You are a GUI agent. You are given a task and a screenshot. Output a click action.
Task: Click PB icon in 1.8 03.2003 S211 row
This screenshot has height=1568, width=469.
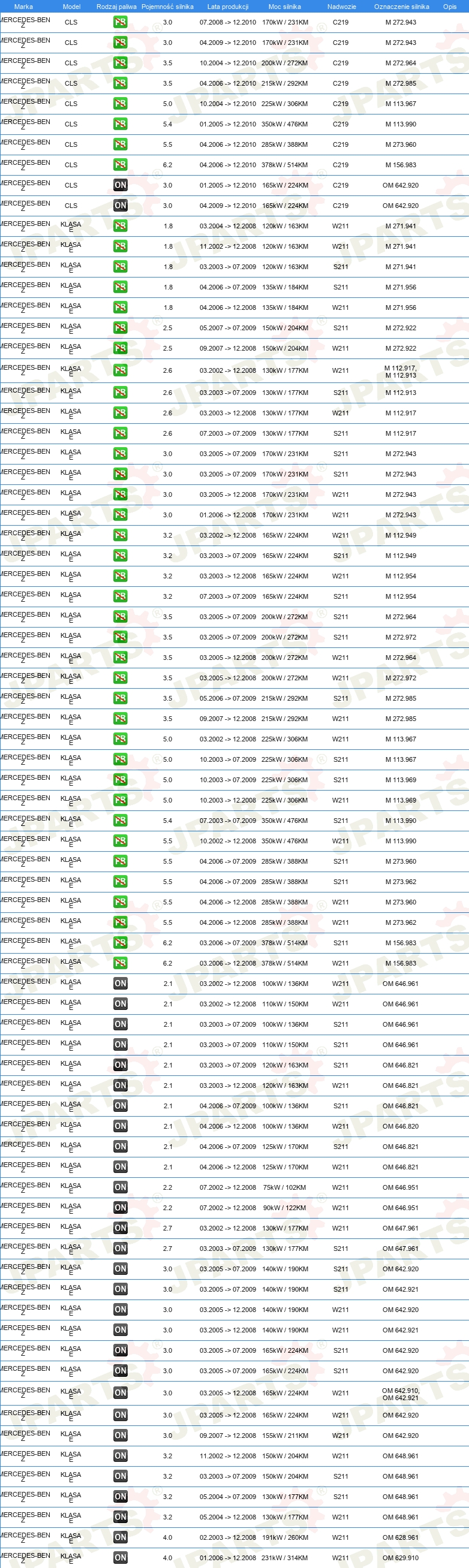pyautogui.click(x=121, y=267)
